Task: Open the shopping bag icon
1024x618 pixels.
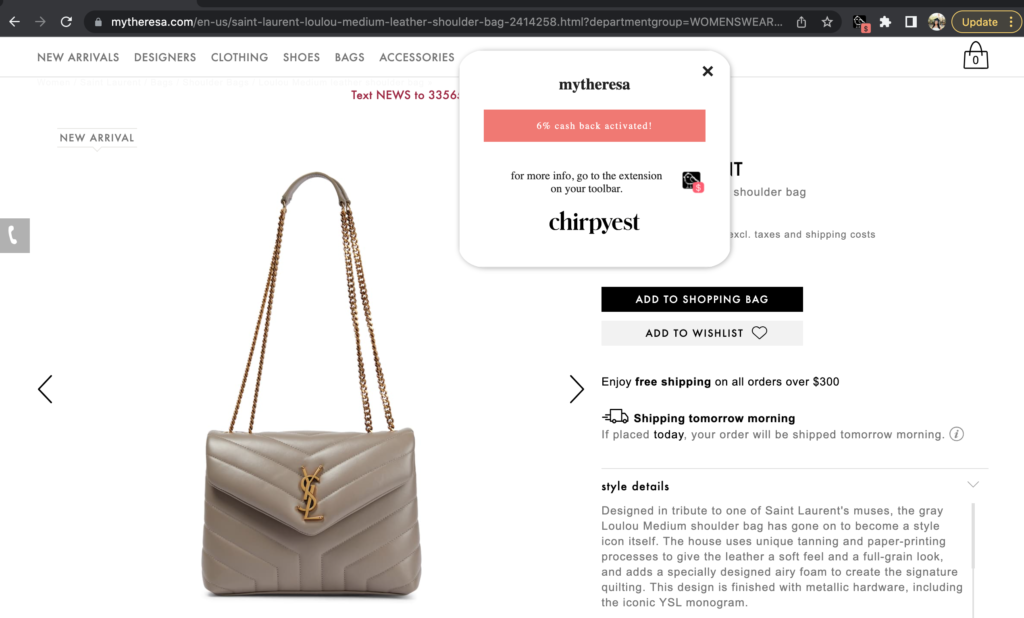Action: (975, 56)
